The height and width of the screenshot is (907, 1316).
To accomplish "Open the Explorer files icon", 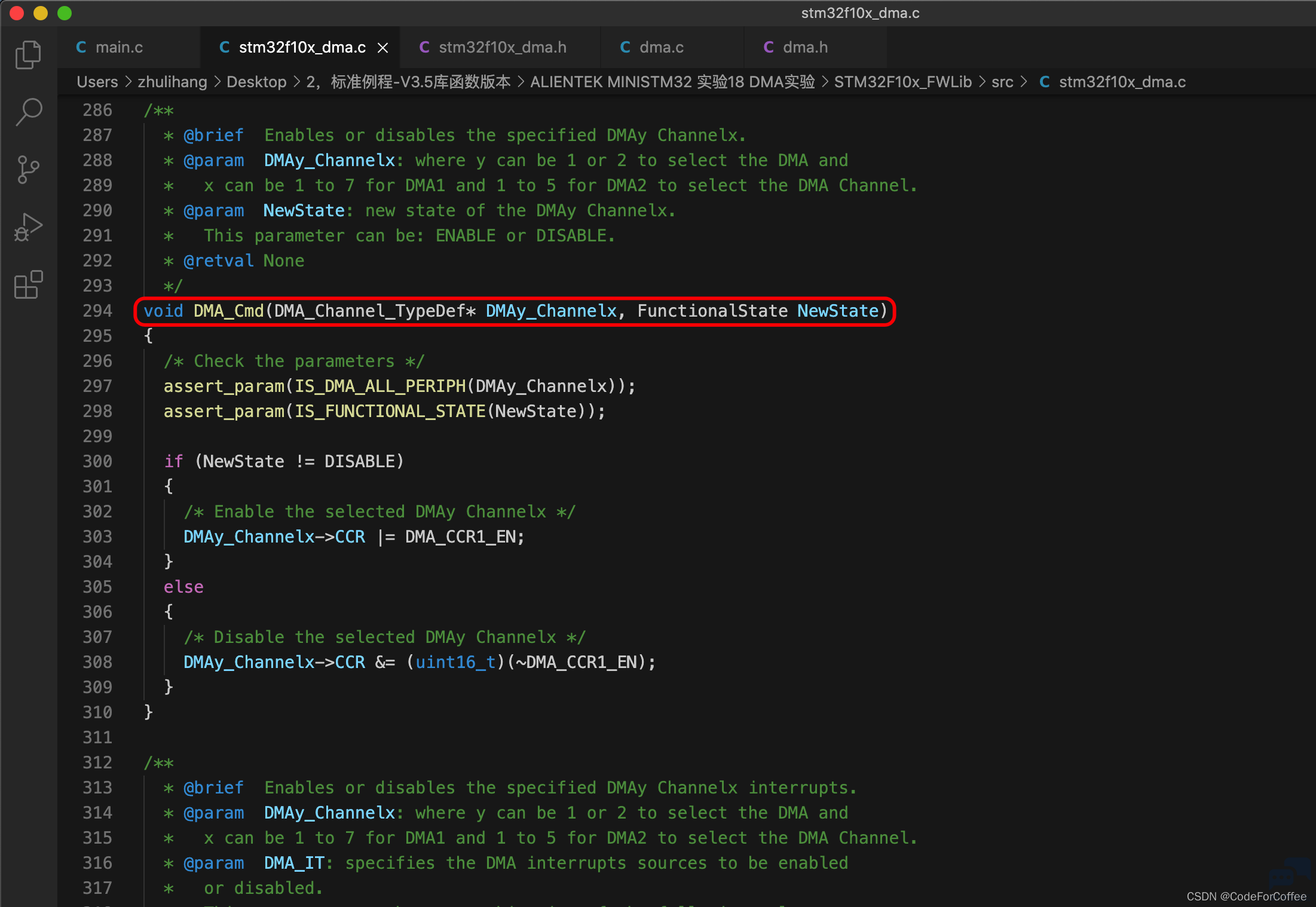I will pyautogui.click(x=28, y=54).
